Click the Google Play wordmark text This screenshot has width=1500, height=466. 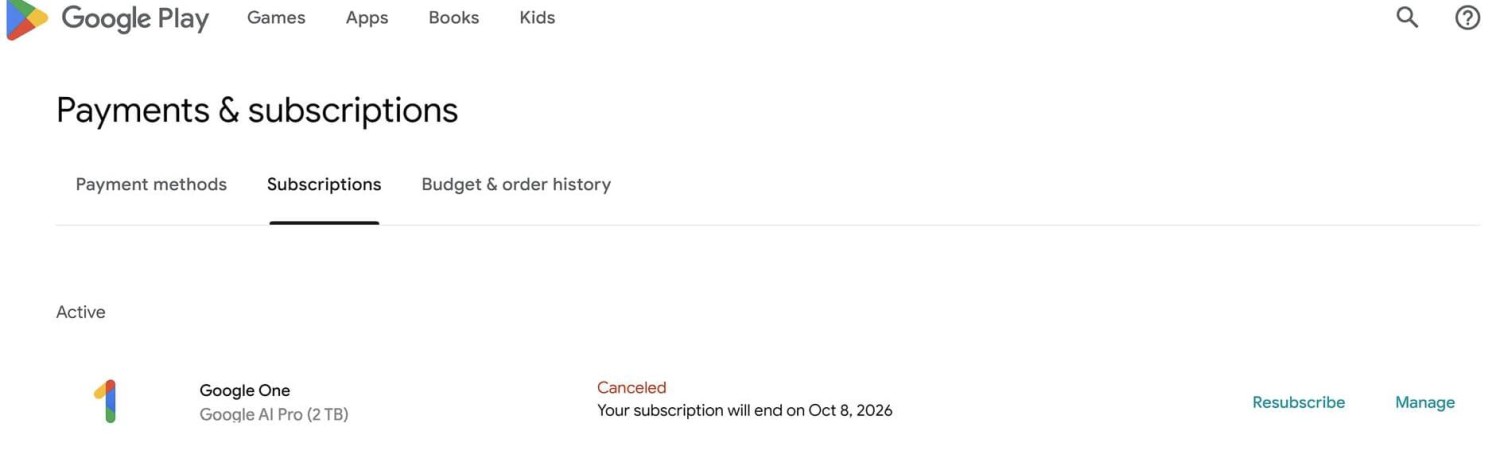(x=135, y=18)
